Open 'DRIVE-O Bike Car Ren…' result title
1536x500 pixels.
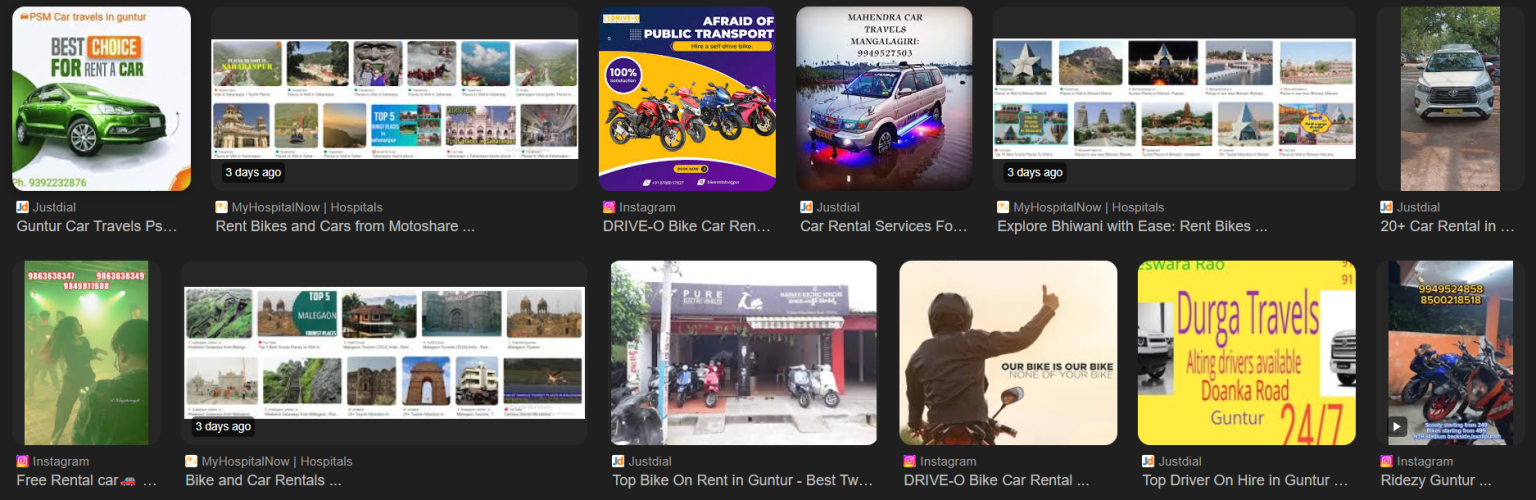click(687, 226)
